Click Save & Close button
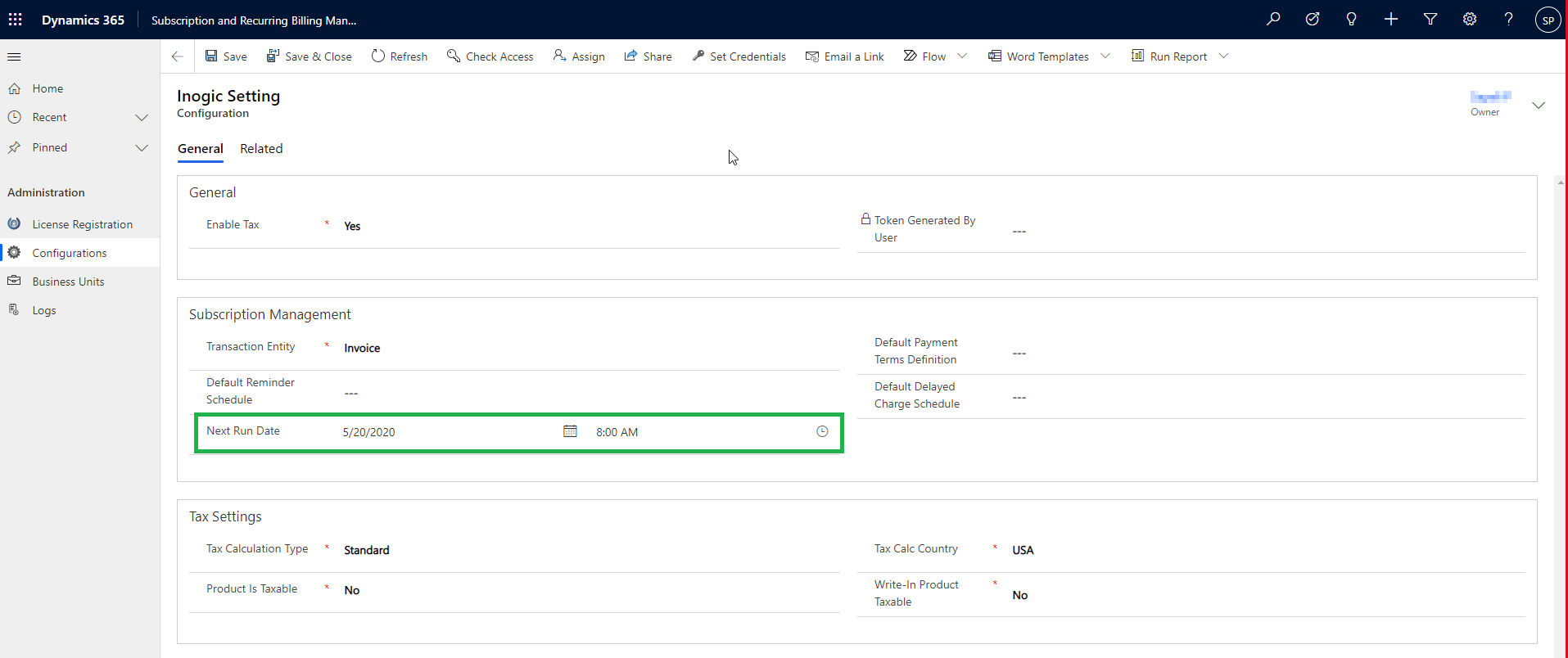 (309, 56)
